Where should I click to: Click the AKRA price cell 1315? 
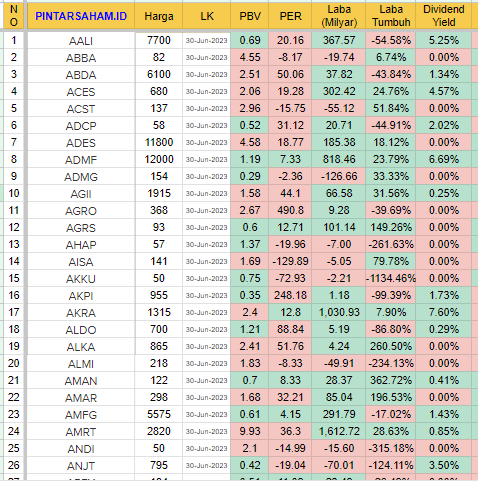[159, 312]
